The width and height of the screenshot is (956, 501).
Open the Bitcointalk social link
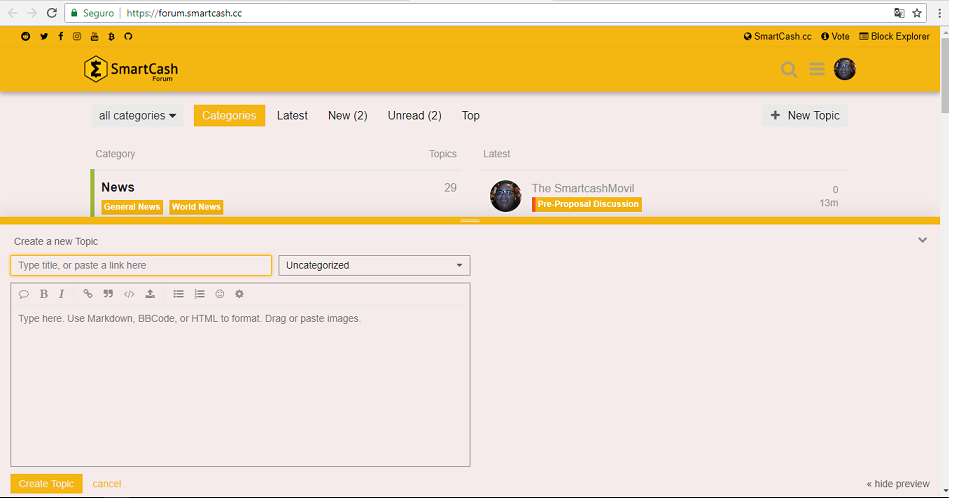tap(111, 37)
